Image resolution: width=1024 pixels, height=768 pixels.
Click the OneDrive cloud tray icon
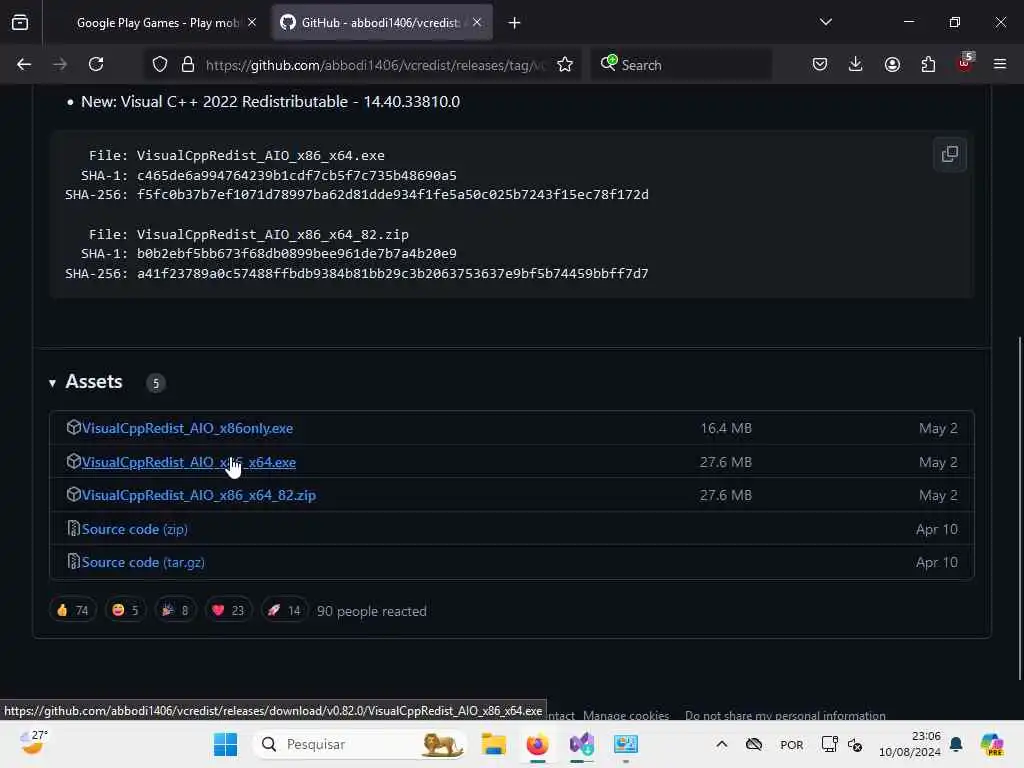click(754, 744)
